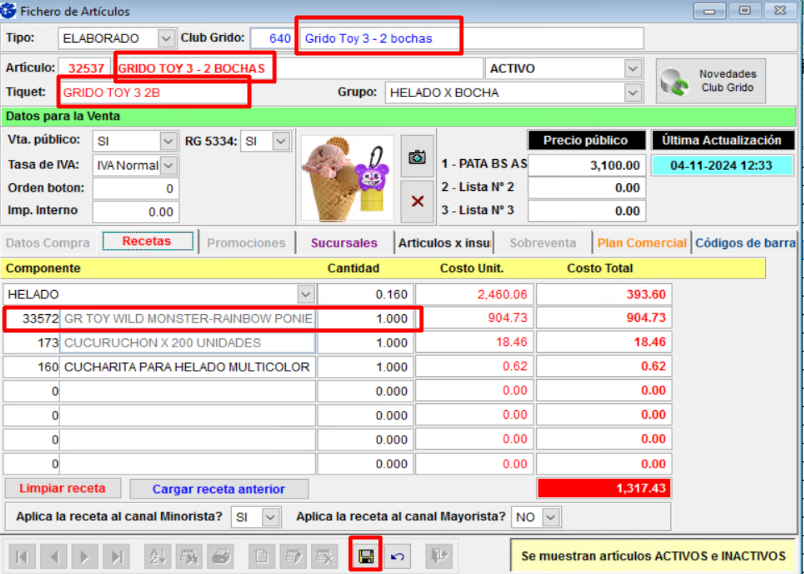The height and width of the screenshot is (574, 804).
Task: Click the component code cell 173
Action: pyautogui.click(x=31, y=343)
